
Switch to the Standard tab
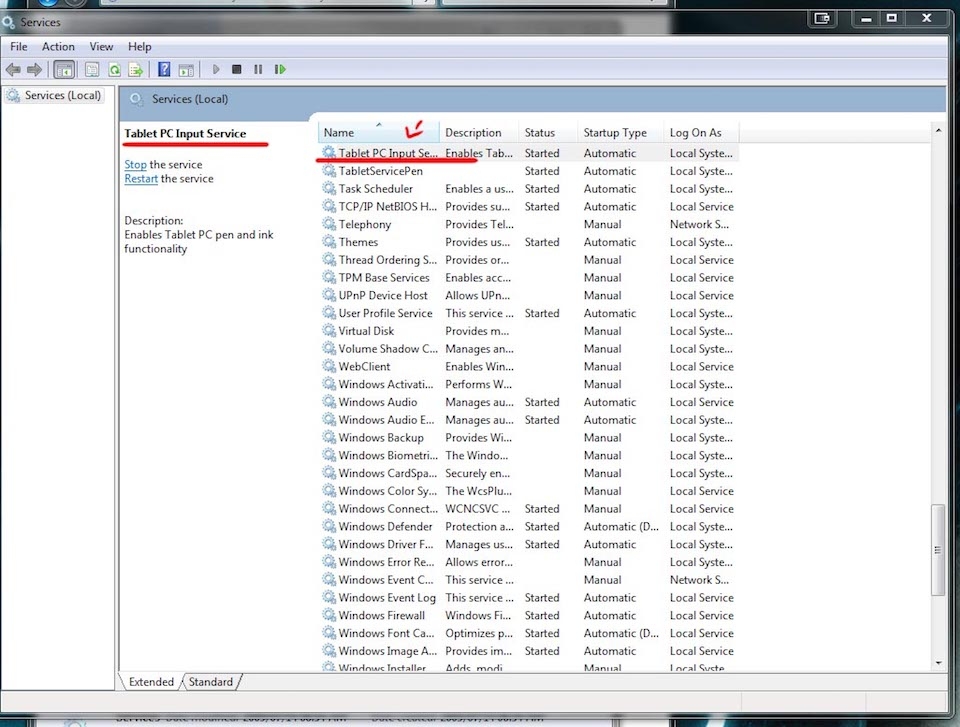pyautogui.click(x=211, y=682)
